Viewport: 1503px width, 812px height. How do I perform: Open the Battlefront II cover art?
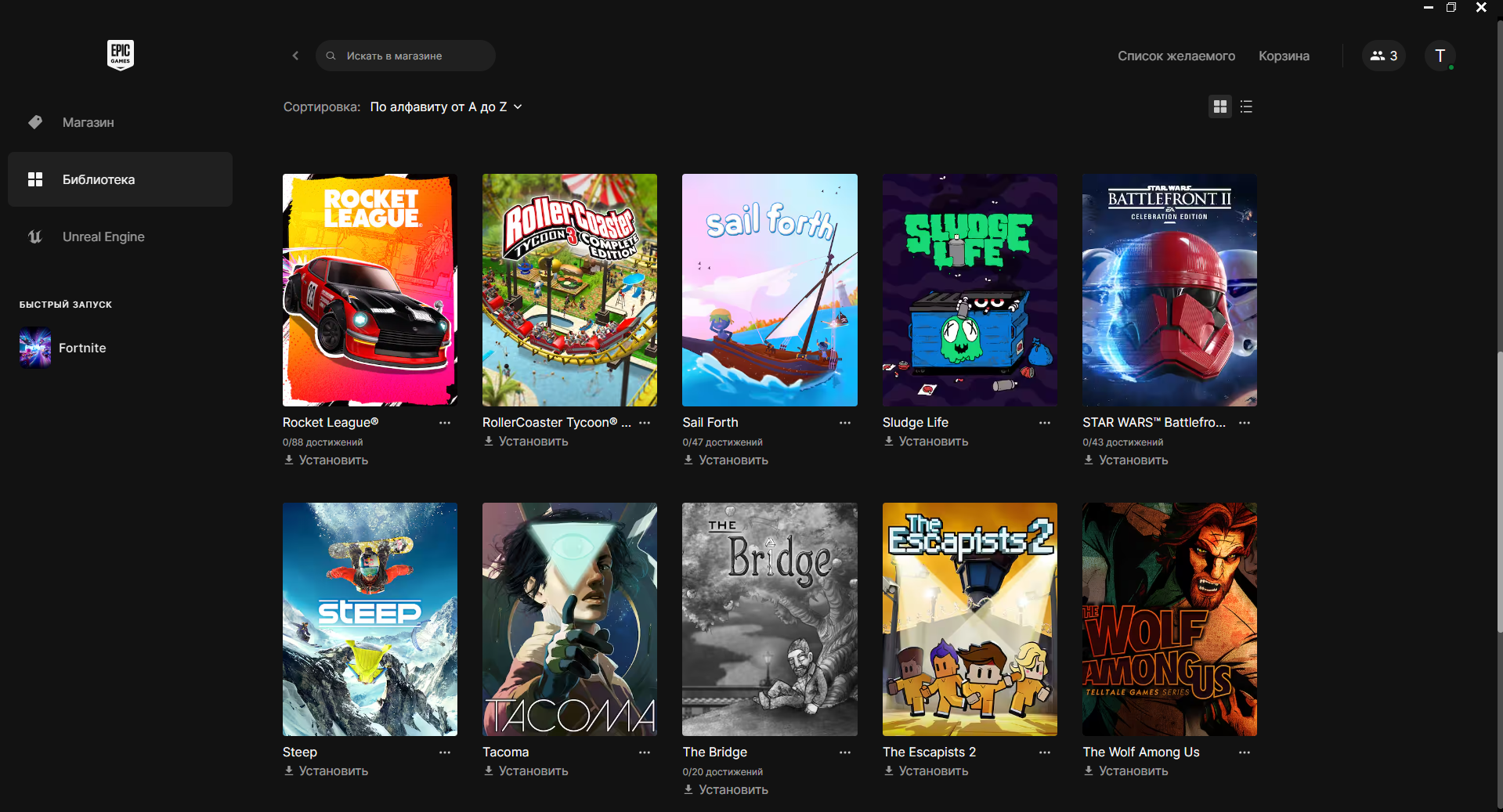point(1169,290)
